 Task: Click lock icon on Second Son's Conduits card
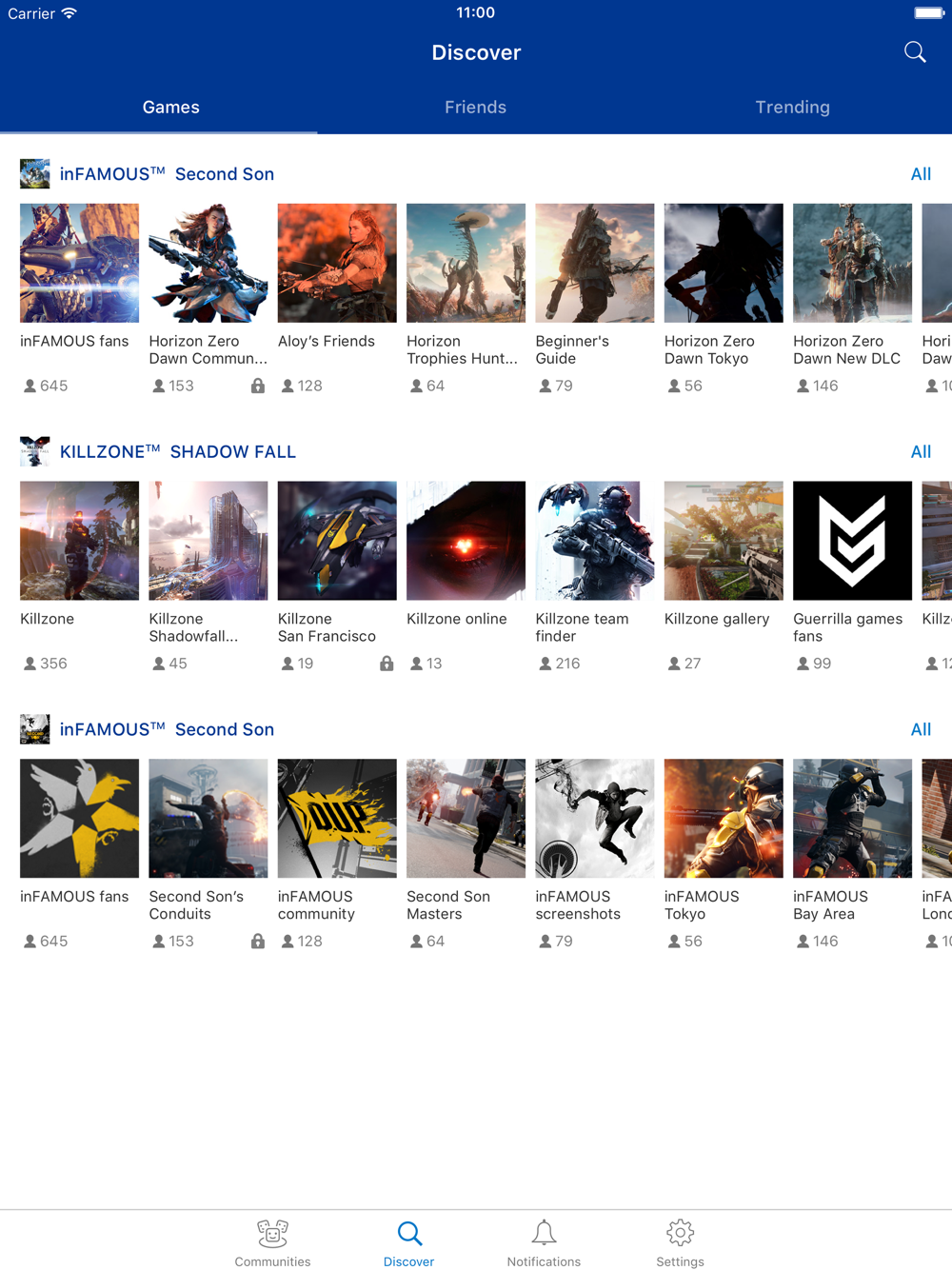click(258, 941)
